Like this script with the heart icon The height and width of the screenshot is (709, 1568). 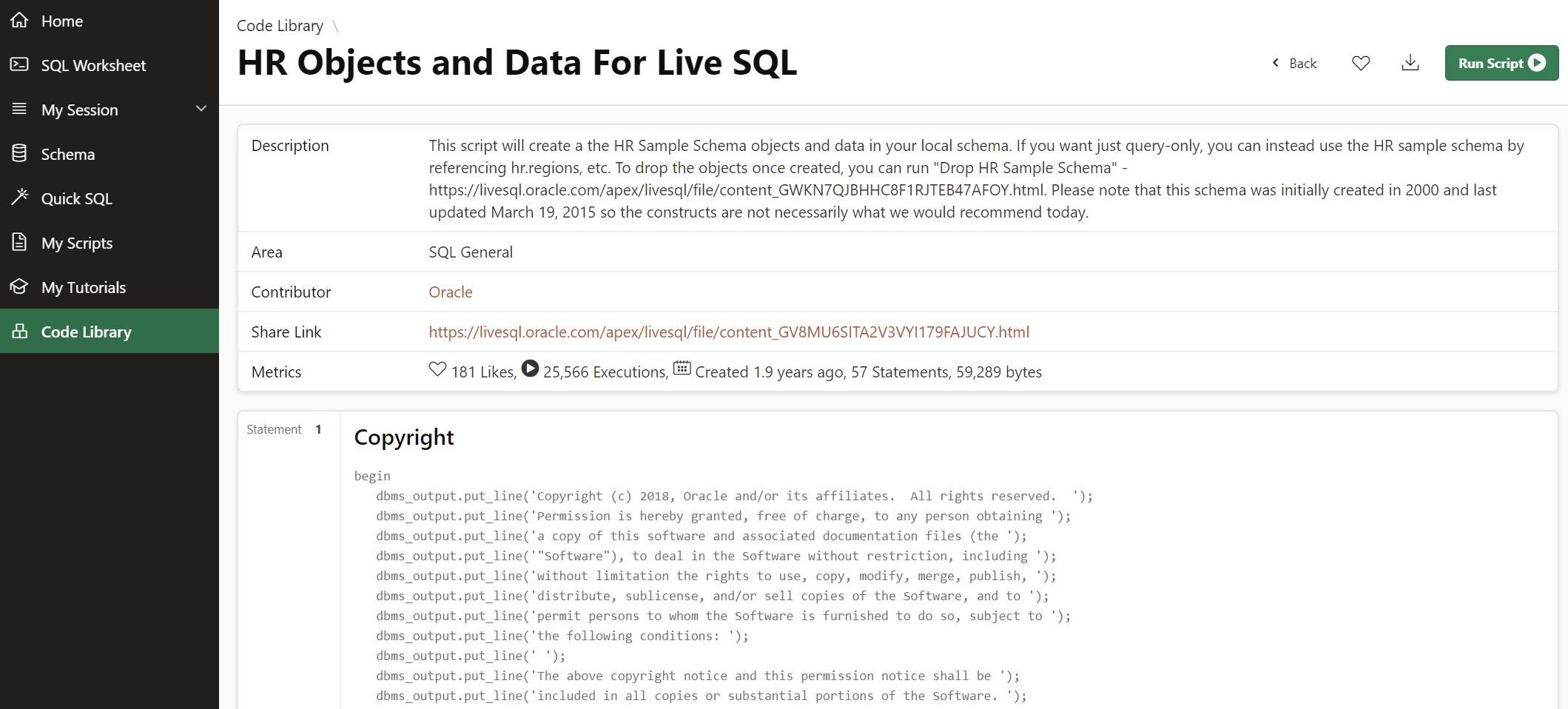(1361, 63)
